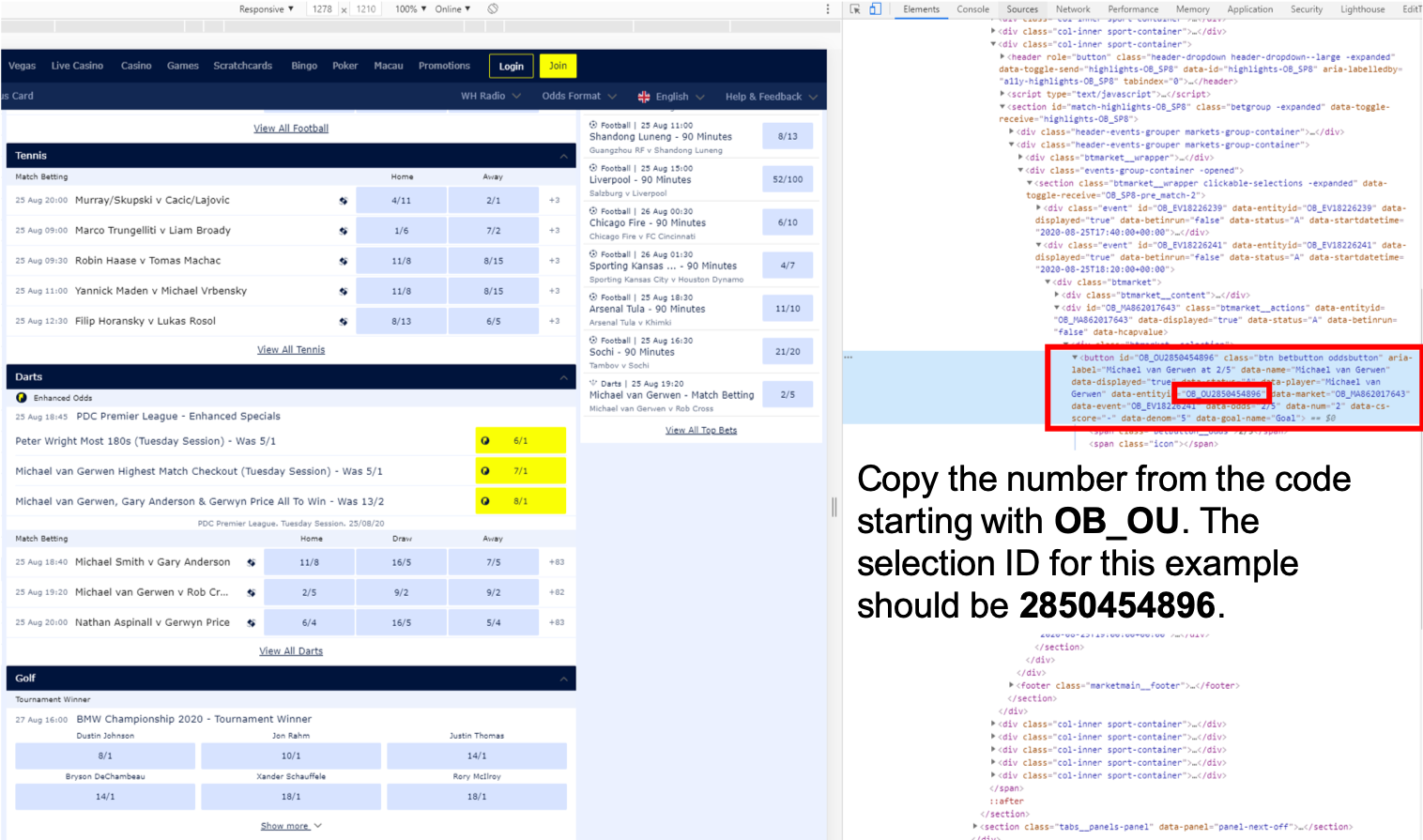1423x840 pixels.
Task: Click the viewport height field showing 1210
Action: click(x=366, y=8)
